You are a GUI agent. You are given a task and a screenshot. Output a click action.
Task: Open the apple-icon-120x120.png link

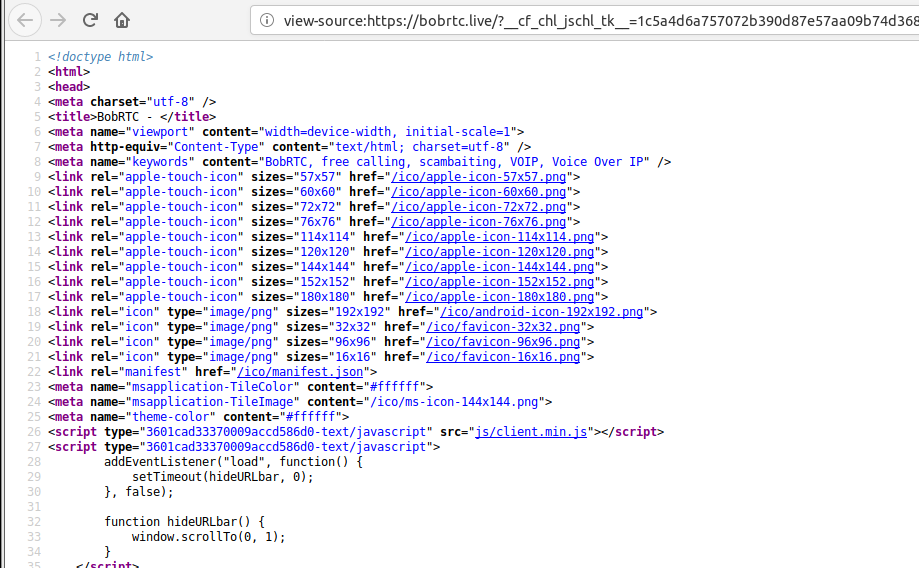point(500,252)
